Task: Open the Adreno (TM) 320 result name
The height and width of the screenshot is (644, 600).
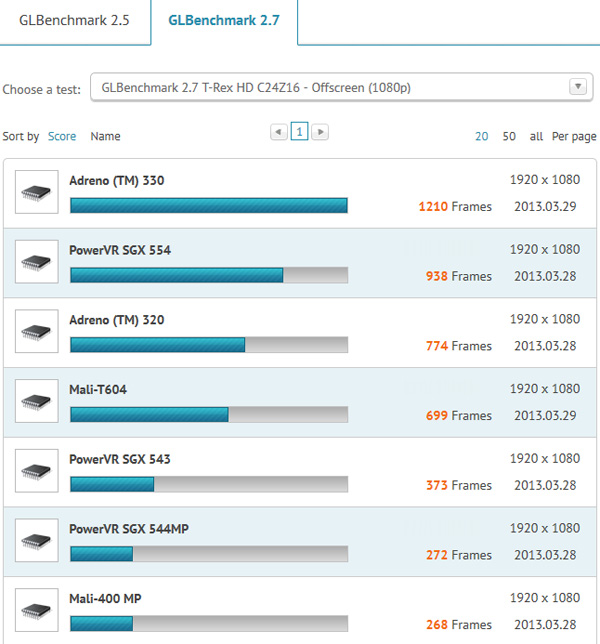Action: point(117,320)
